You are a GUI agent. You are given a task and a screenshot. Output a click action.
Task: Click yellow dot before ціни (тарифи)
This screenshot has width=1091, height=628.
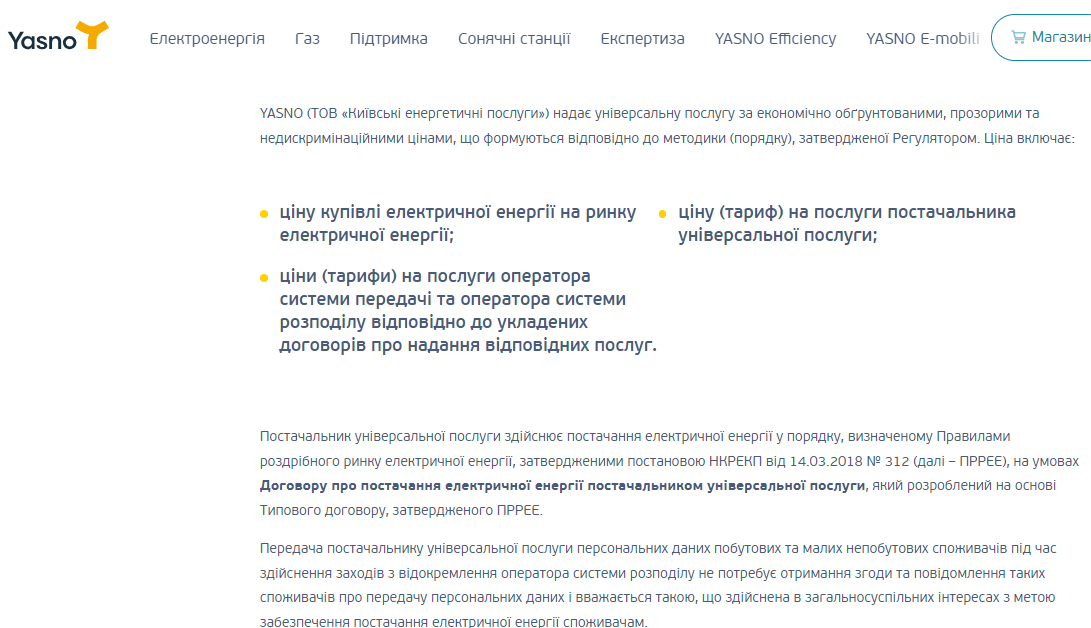click(x=264, y=278)
